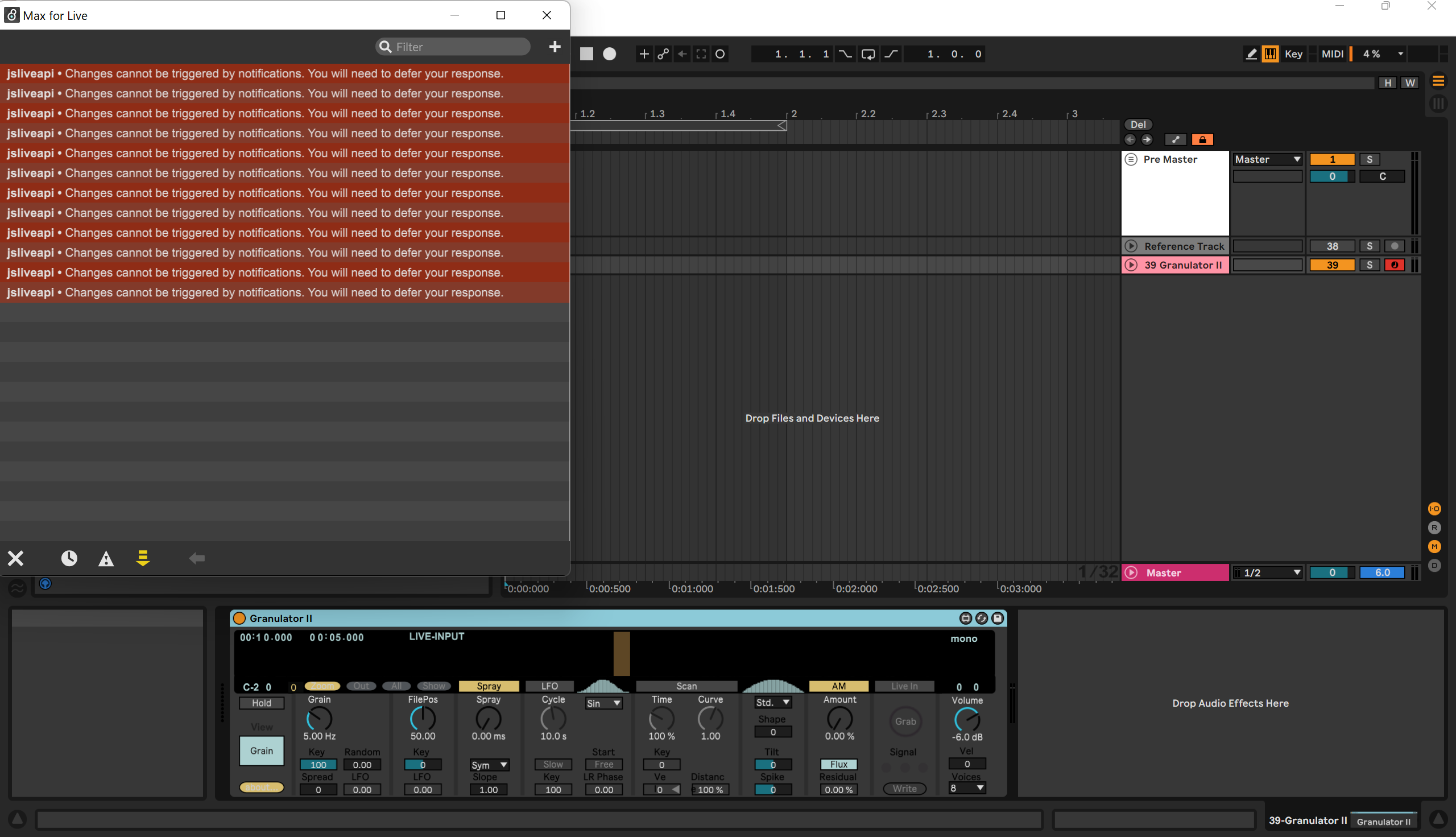Select the Scan tab in Granulator II
This screenshot has width=1456, height=837.
(x=686, y=686)
